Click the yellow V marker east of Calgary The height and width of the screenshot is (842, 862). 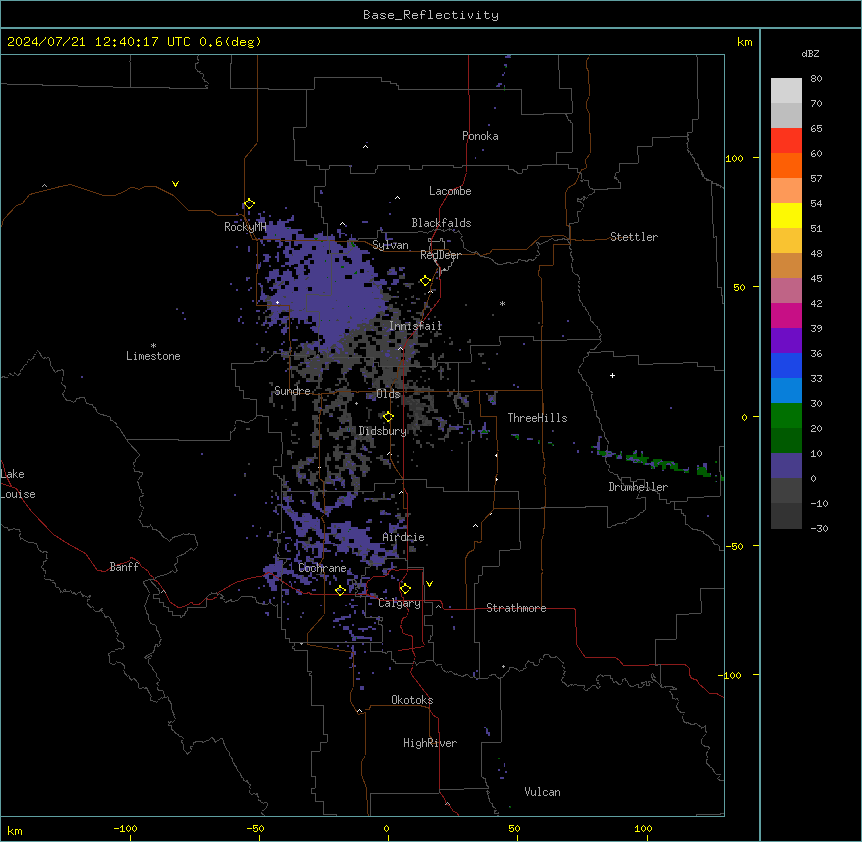click(429, 584)
